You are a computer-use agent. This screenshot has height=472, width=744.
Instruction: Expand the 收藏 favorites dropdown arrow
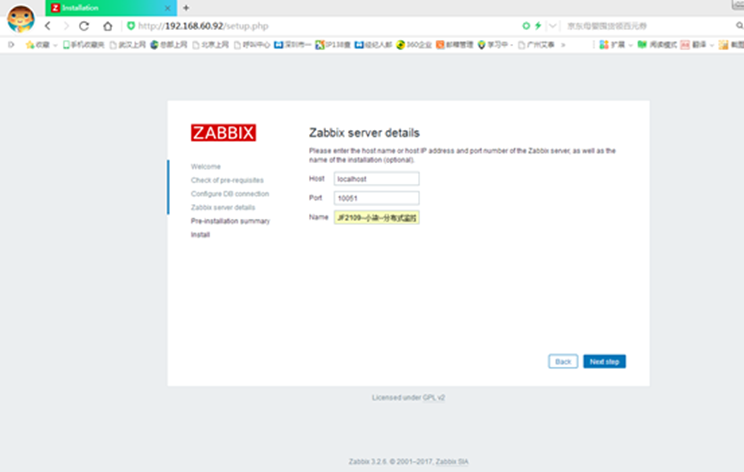point(55,45)
